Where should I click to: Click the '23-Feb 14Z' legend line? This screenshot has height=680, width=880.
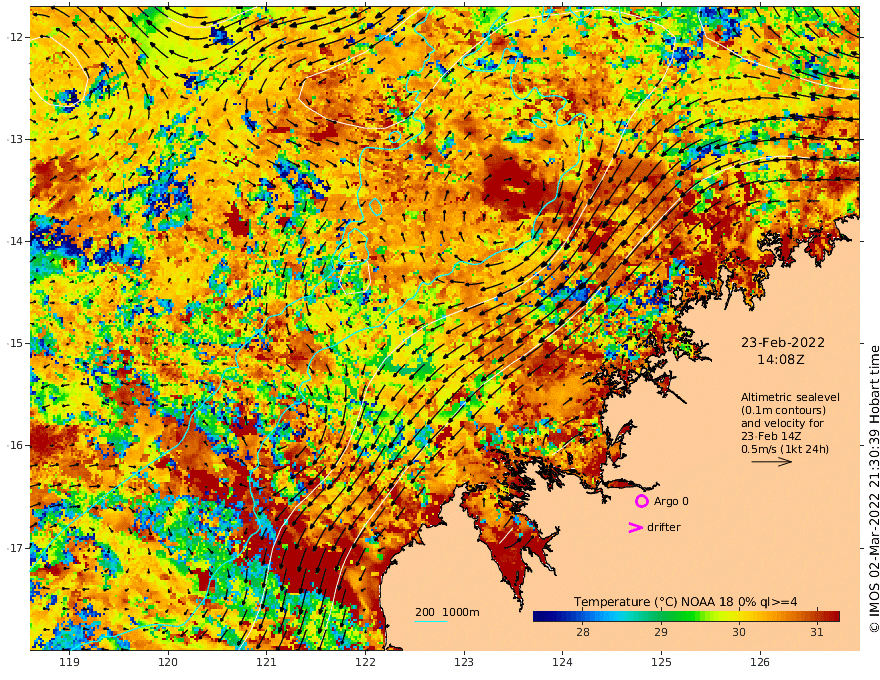pos(771,436)
